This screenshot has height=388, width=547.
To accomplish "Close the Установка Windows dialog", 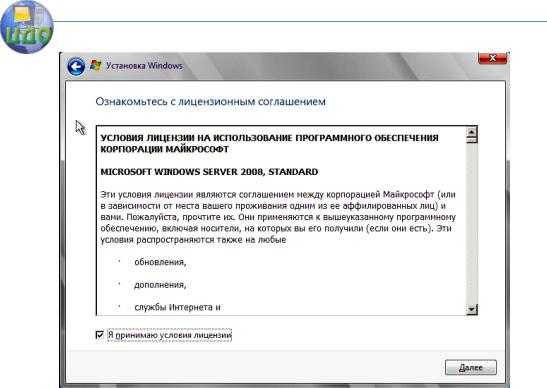I will [x=492, y=58].
